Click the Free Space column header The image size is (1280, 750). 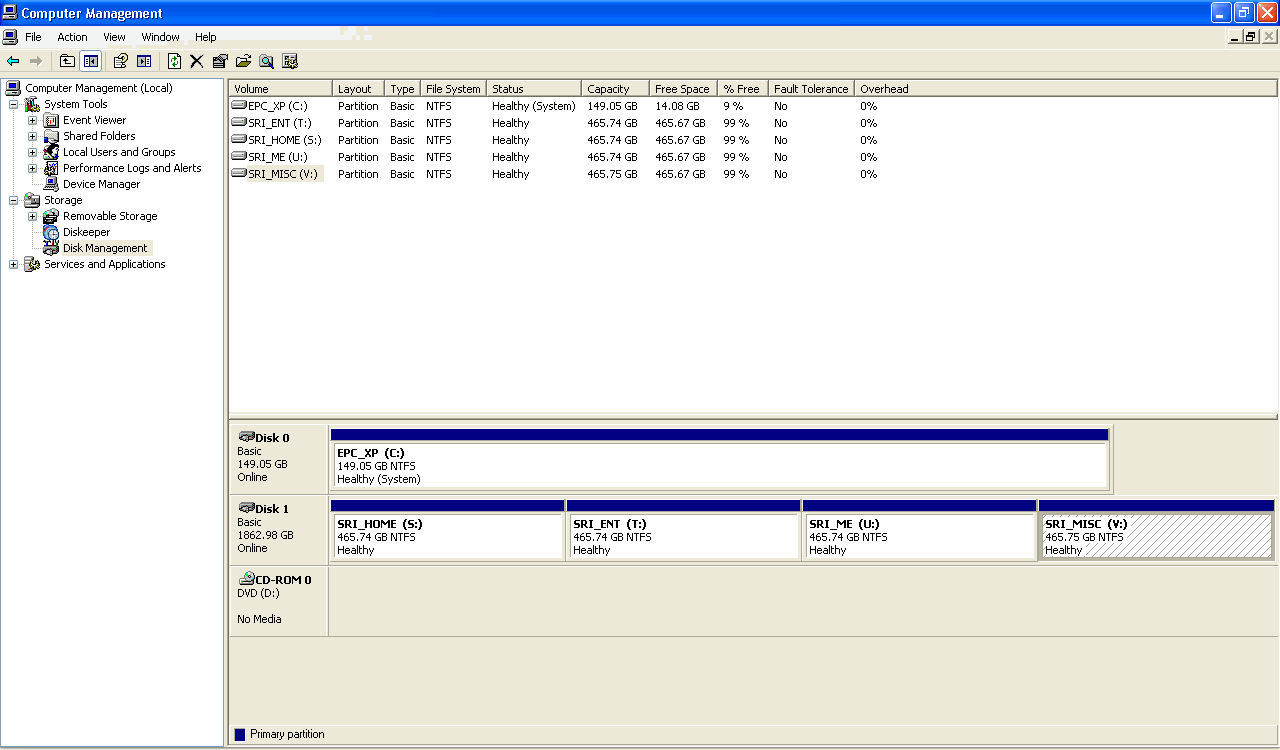click(x=682, y=89)
